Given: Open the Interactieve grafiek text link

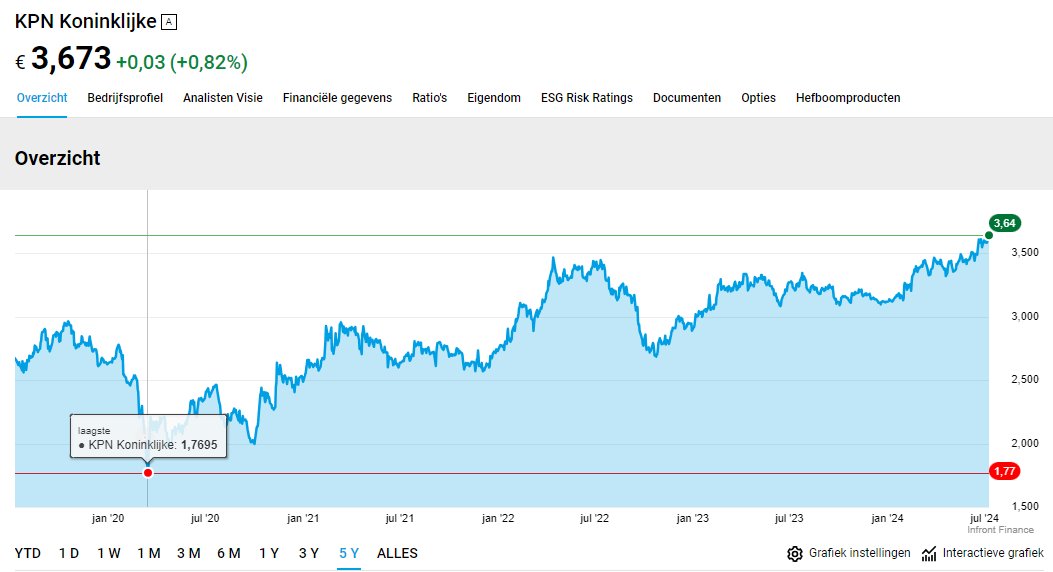Looking at the screenshot, I should coord(993,553).
